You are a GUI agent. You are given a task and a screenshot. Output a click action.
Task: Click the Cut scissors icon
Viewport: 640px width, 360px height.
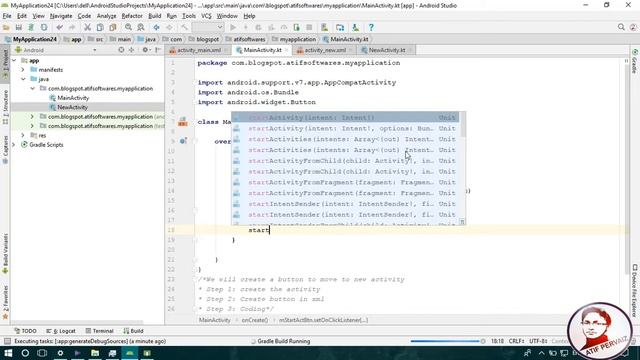[x=87, y=27]
